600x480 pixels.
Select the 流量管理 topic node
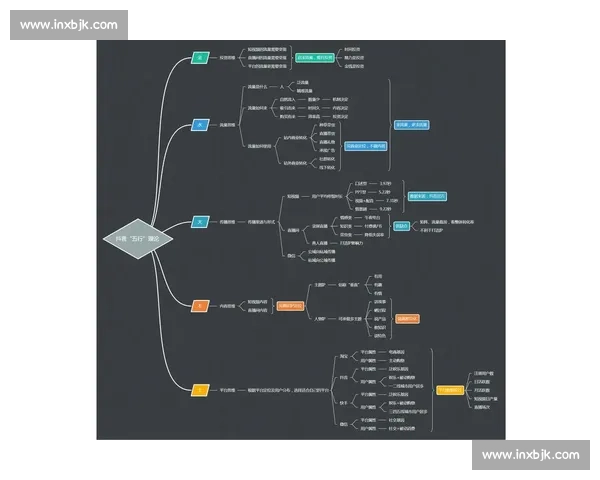click(x=227, y=125)
